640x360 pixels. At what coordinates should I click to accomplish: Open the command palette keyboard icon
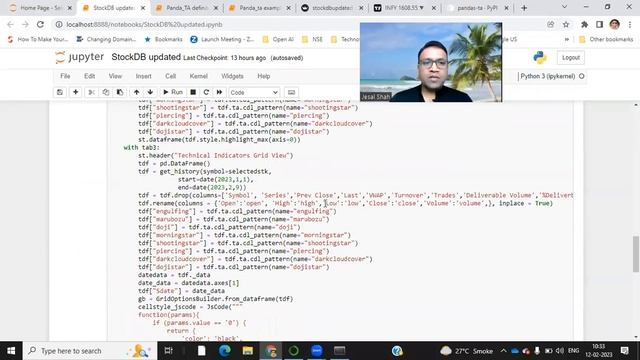point(291,92)
